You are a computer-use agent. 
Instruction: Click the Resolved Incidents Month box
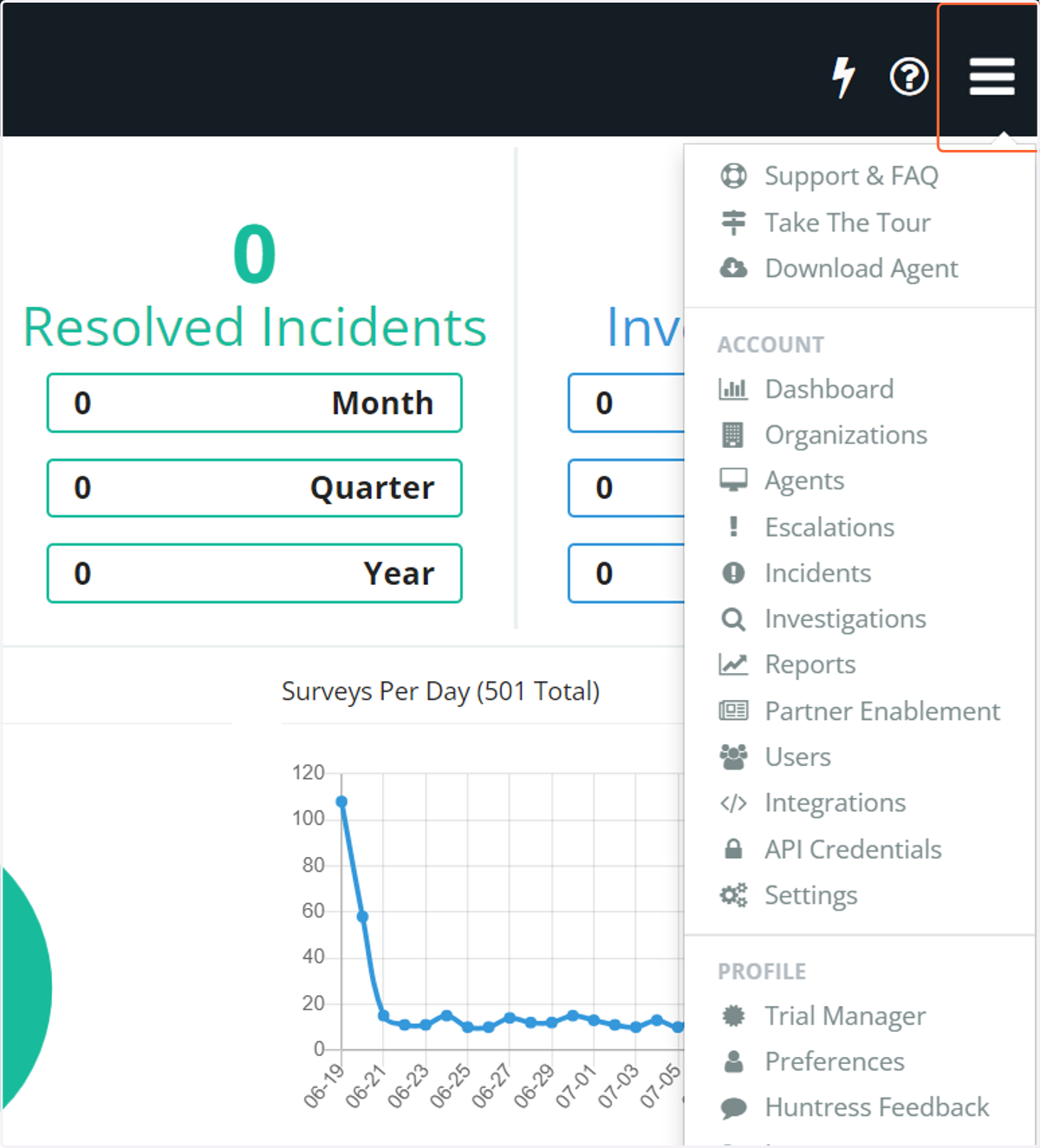255,403
